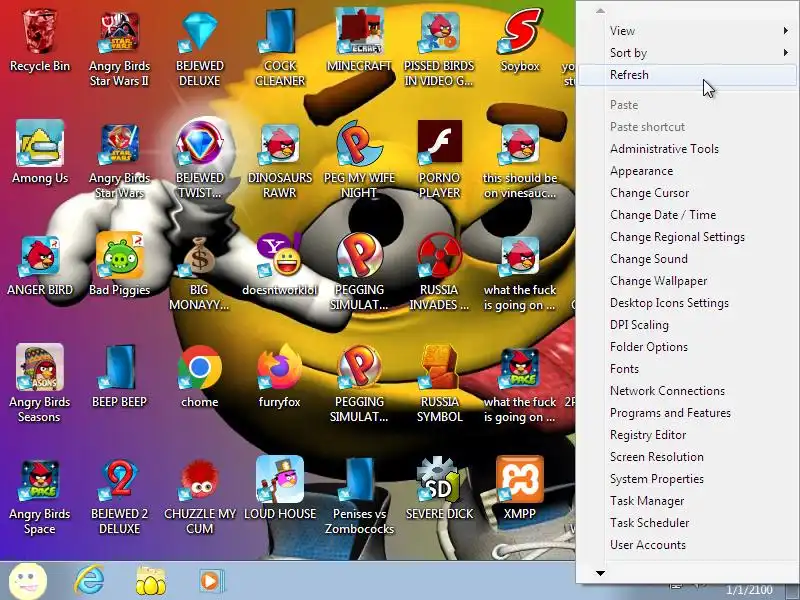Screen dimensions: 800x600
Task: Select the MINECRAFT desktop icon
Action: (359, 32)
